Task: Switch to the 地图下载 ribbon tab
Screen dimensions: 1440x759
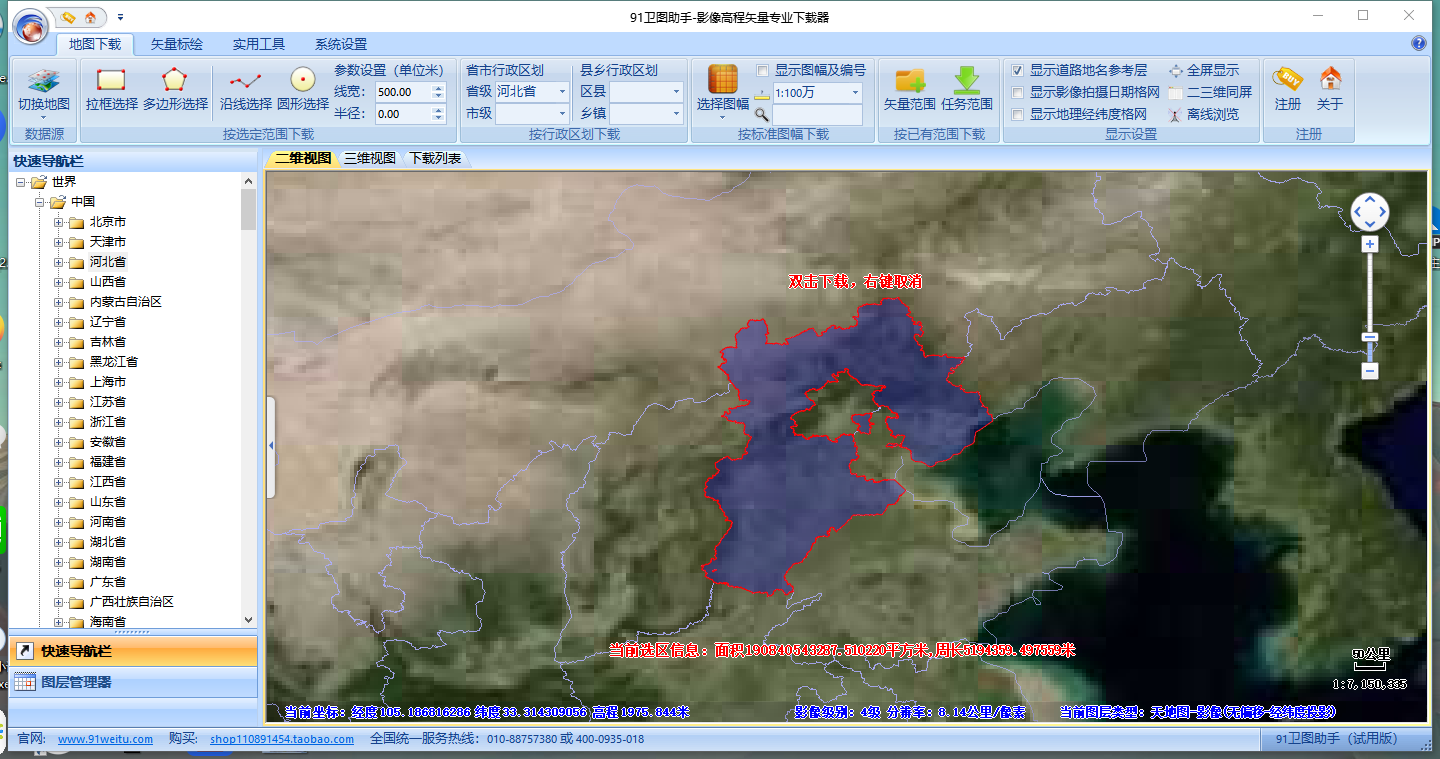Action: [95, 44]
